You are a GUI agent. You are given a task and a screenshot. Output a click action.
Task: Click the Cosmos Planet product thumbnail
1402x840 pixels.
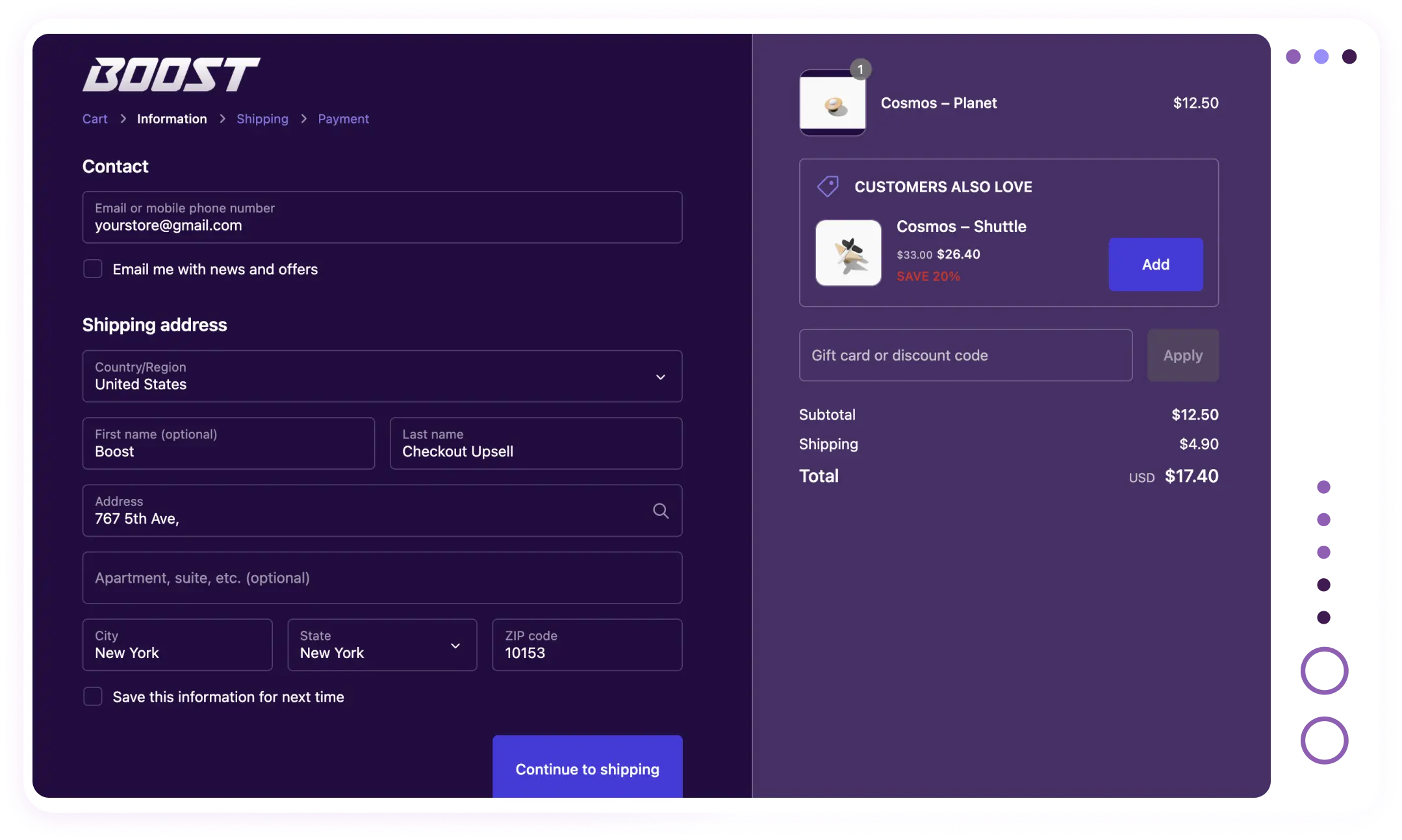(833, 102)
